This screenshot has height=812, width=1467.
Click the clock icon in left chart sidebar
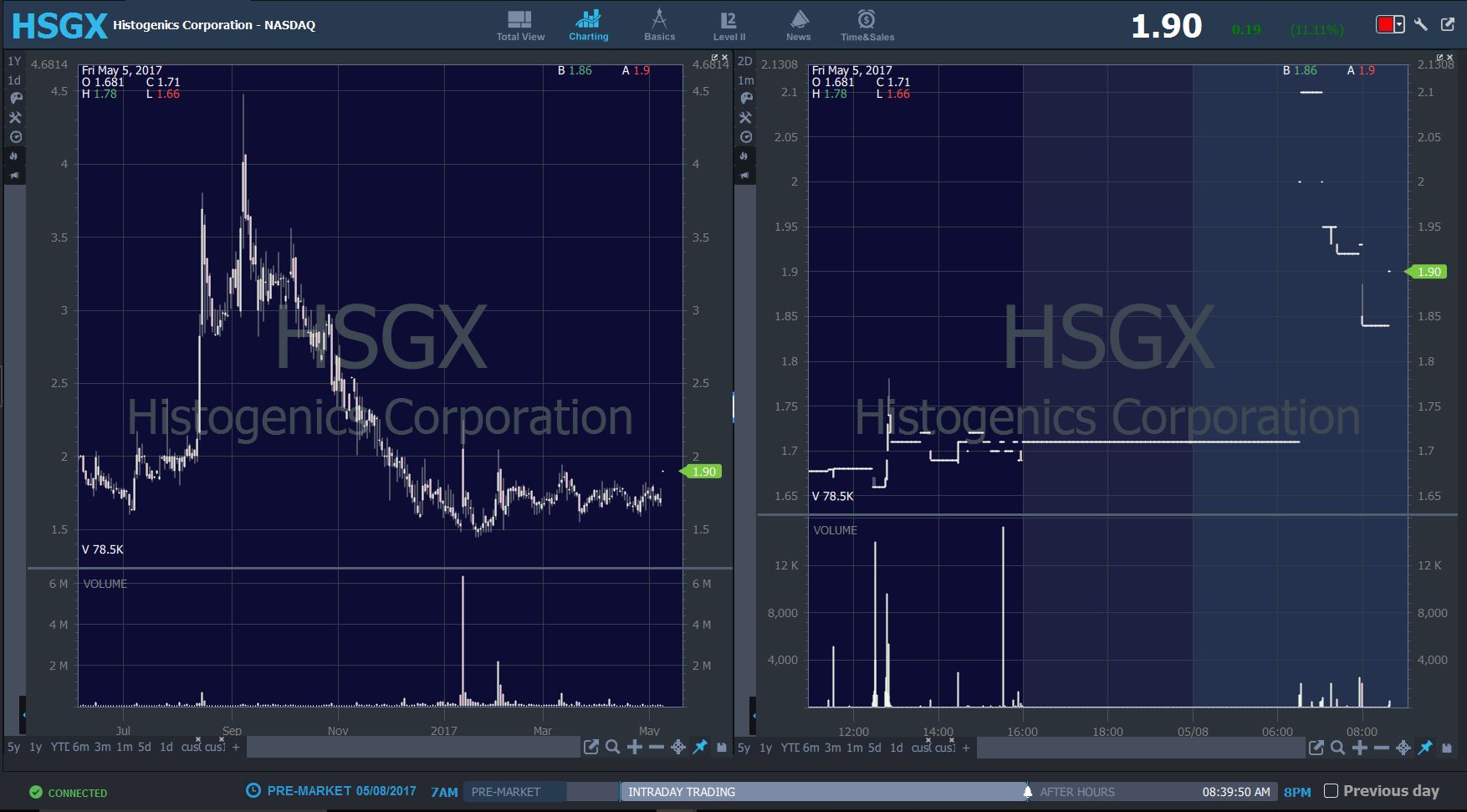(15, 137)
